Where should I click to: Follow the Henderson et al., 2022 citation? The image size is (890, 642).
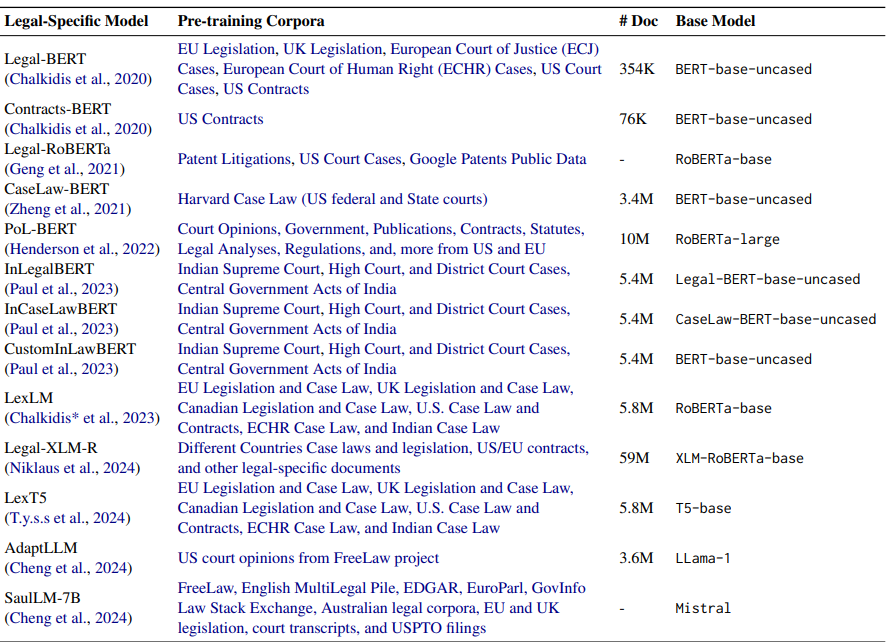(x=82, y=249)
